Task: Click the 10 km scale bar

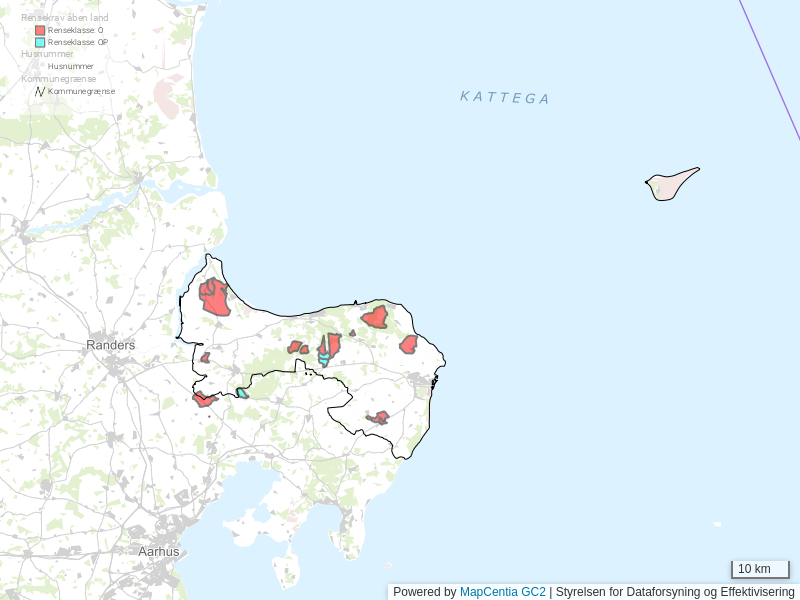Action: pos(760,570)
